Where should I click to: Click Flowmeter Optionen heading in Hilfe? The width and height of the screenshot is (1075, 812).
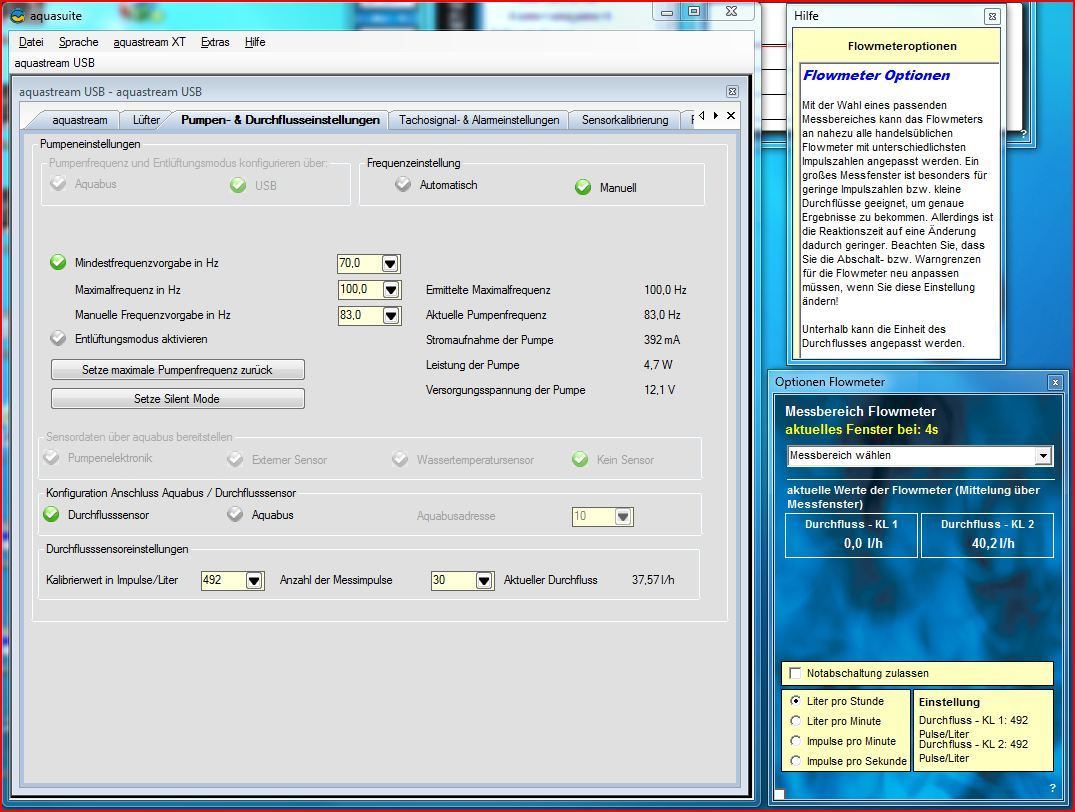point(876,75)
